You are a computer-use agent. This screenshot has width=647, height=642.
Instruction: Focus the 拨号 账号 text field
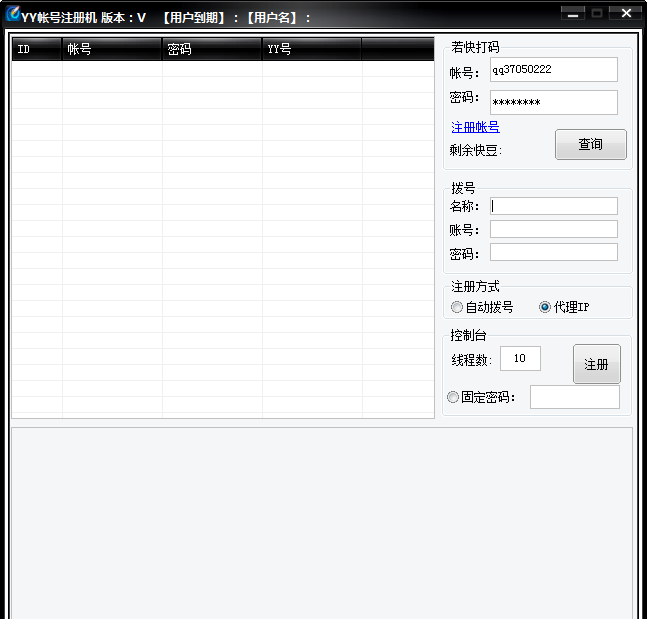pyautogui.click(x=554, y=229)
